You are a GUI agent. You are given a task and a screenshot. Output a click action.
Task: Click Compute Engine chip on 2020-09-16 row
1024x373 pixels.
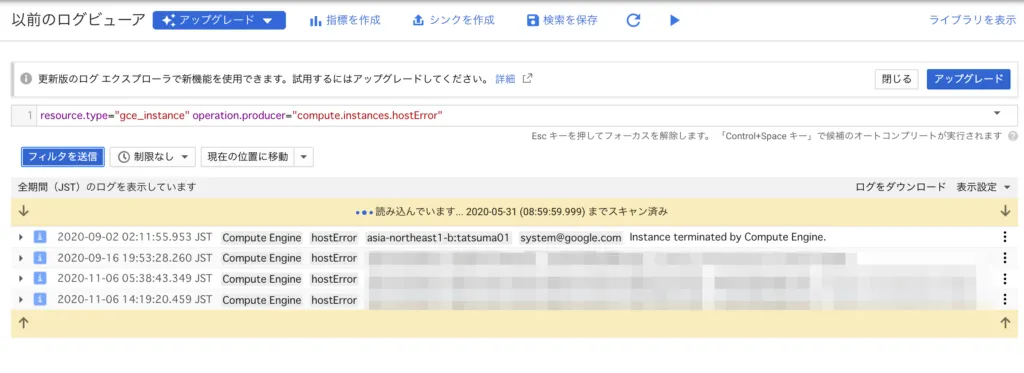[x=262, y=259]
